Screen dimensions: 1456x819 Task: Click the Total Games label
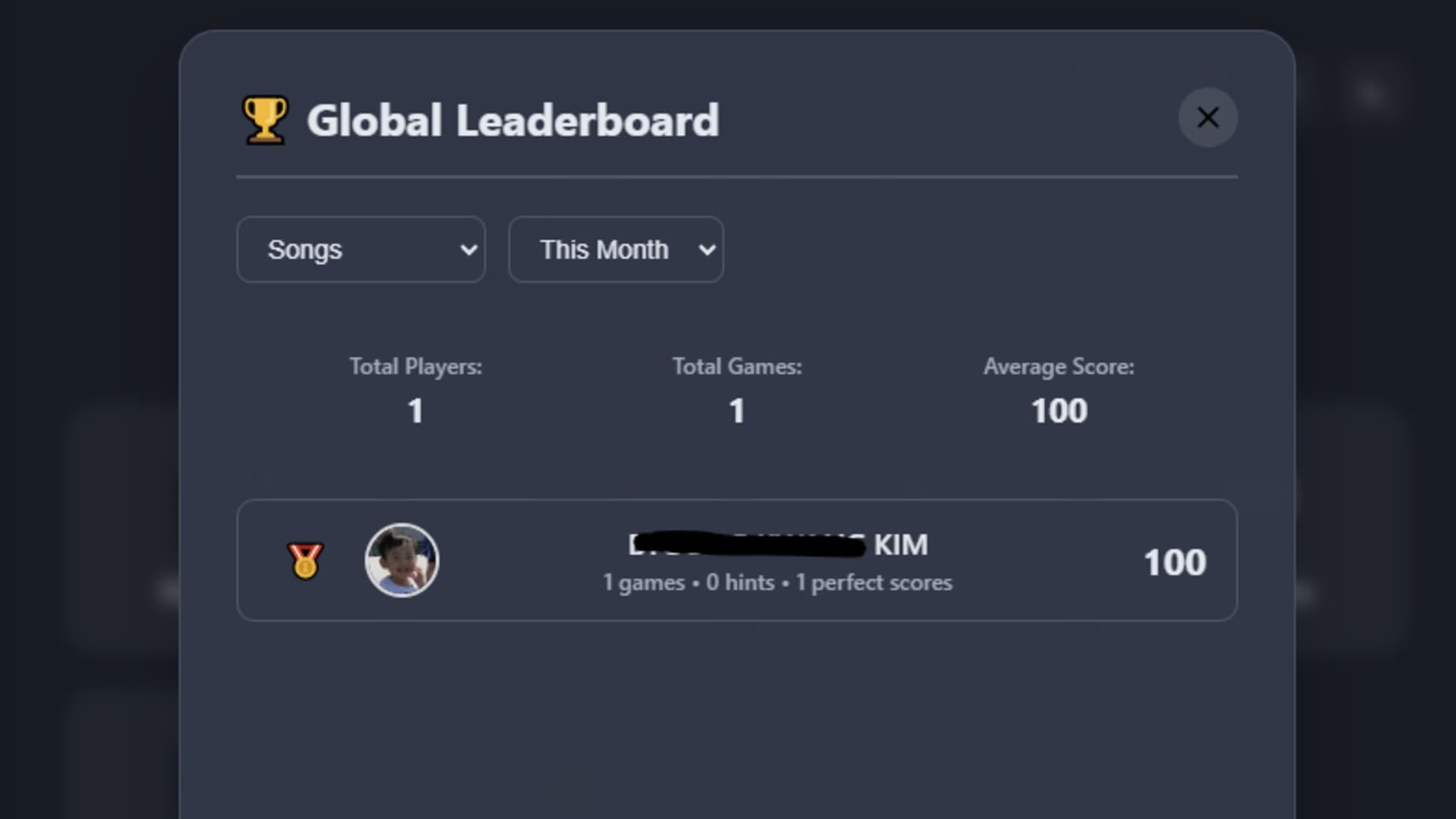pos(736,367)
